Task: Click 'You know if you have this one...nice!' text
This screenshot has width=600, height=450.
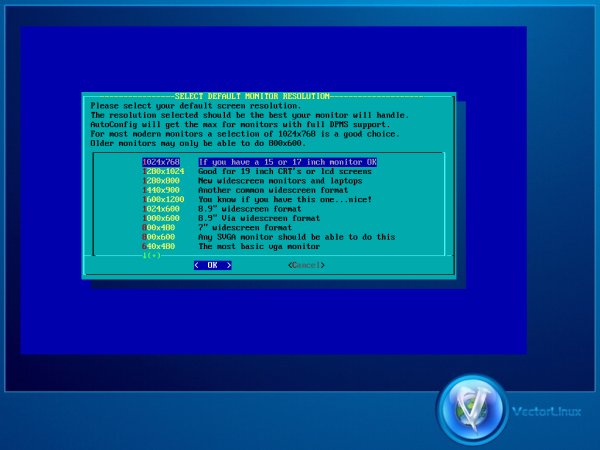Action: point(285,199)
